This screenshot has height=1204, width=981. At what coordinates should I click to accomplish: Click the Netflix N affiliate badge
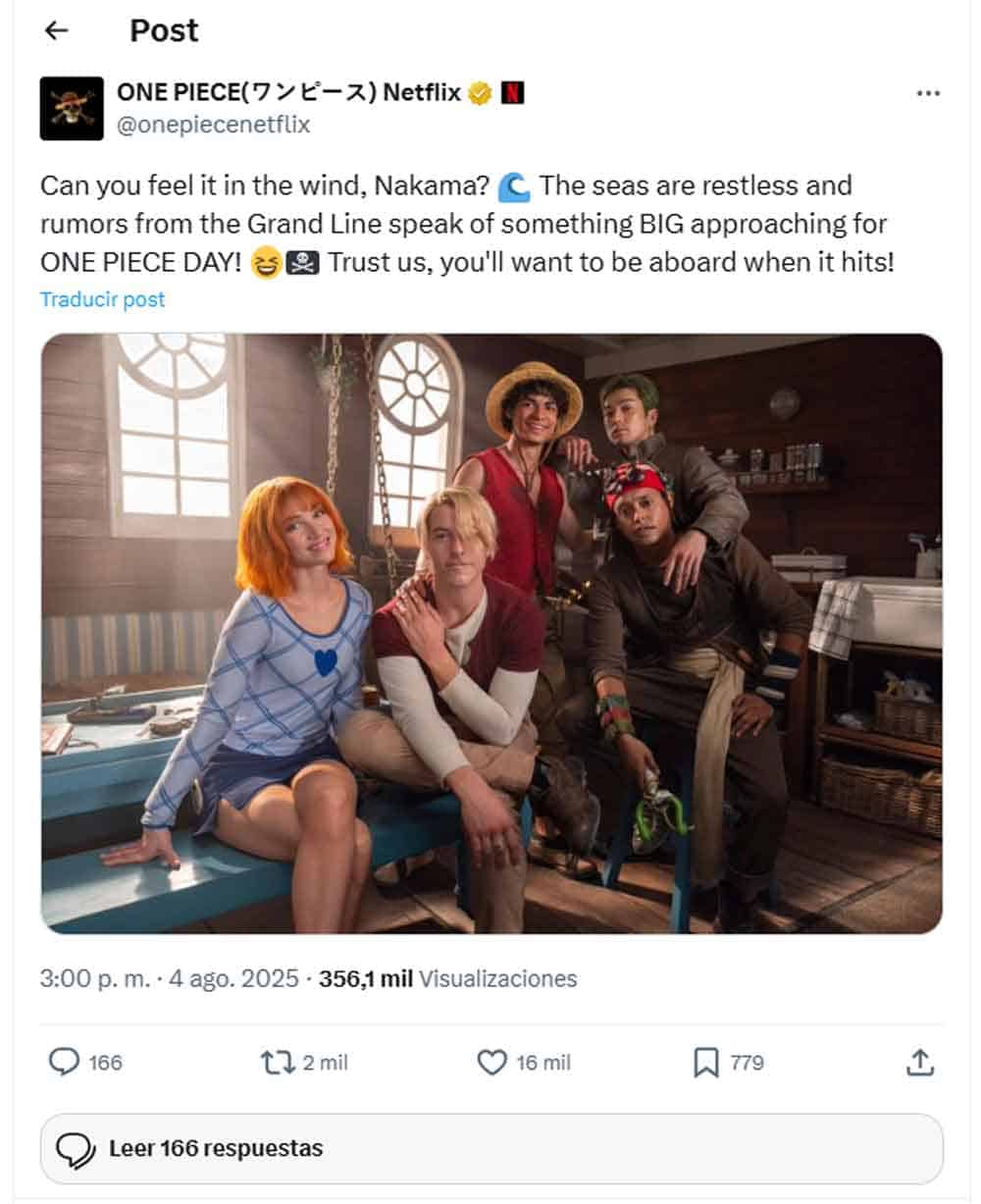pos(512,93)
